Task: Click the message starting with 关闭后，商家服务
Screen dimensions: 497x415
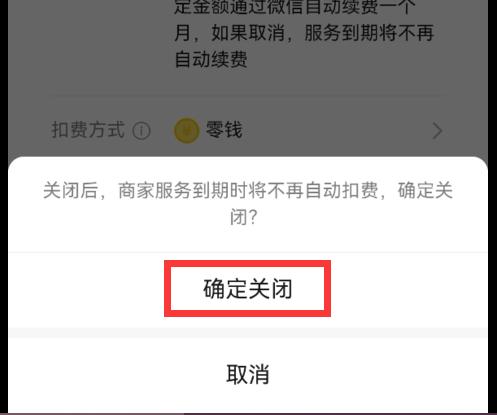Action: coord(248,204)
